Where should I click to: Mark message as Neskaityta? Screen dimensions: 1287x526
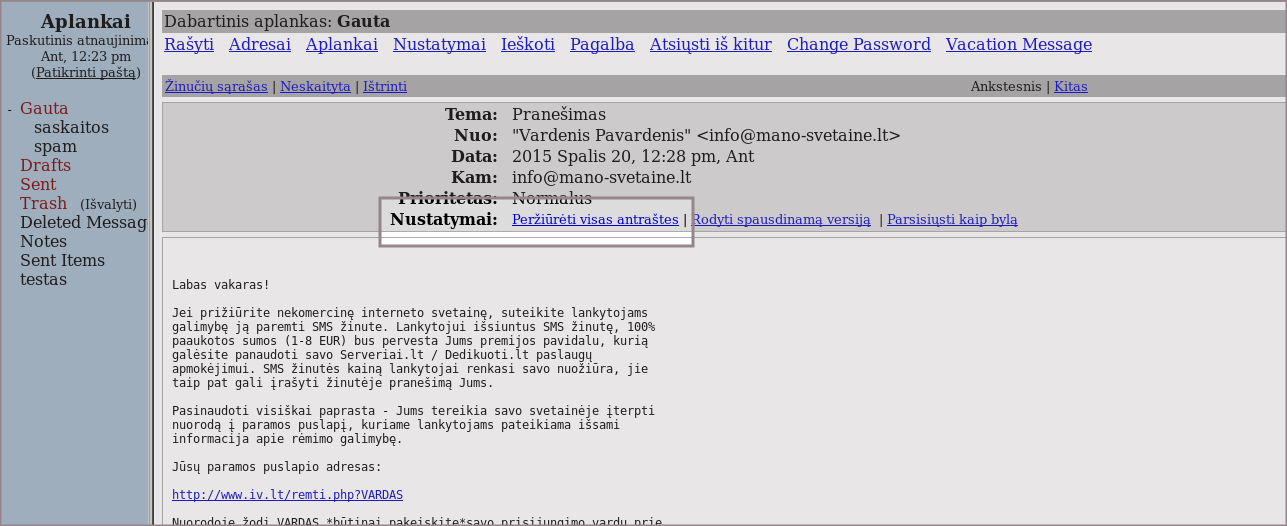coord(315,87)
